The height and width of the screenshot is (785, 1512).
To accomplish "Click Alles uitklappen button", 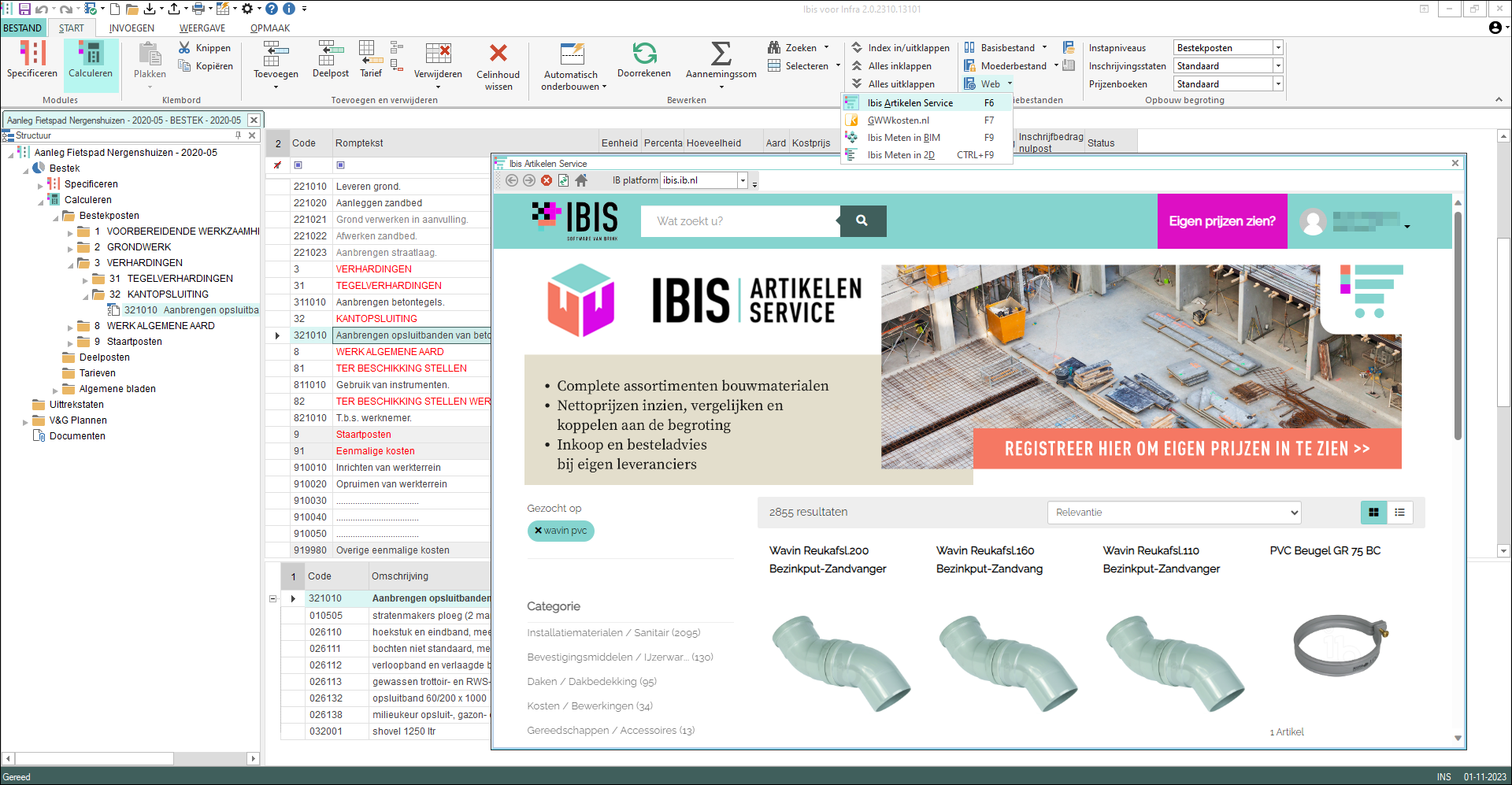I will pyautogui.click(x=894, y=84).
